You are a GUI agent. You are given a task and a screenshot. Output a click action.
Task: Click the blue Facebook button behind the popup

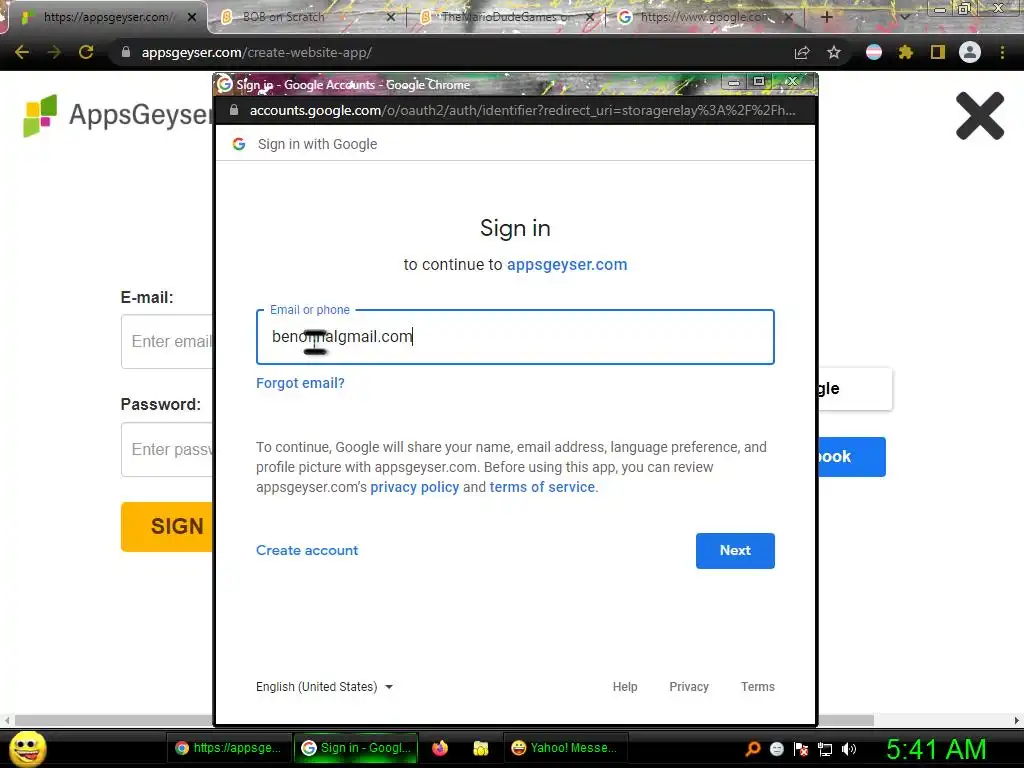tap(852, 456)
